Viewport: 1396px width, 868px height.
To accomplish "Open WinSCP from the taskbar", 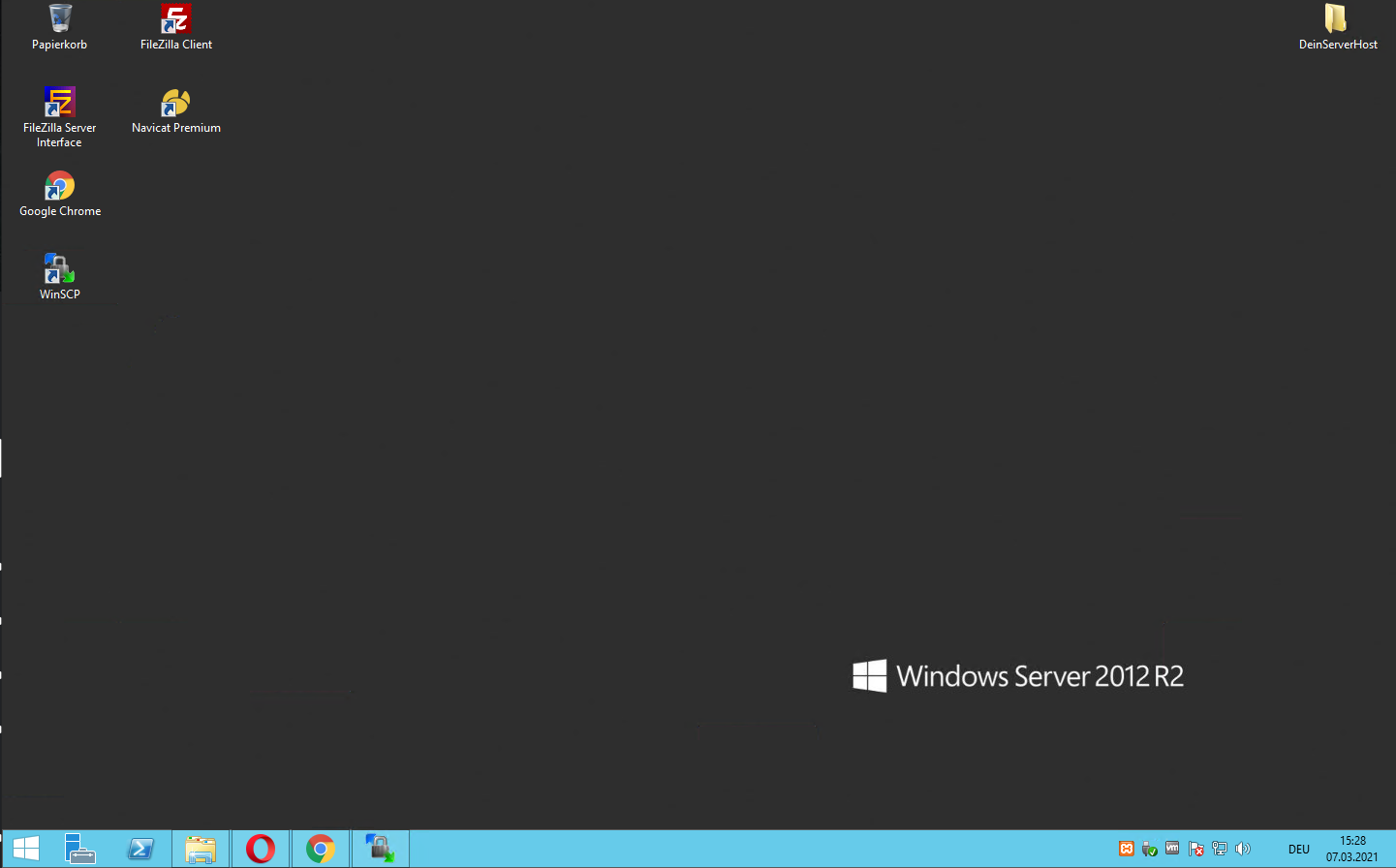I will click(380, 849).
